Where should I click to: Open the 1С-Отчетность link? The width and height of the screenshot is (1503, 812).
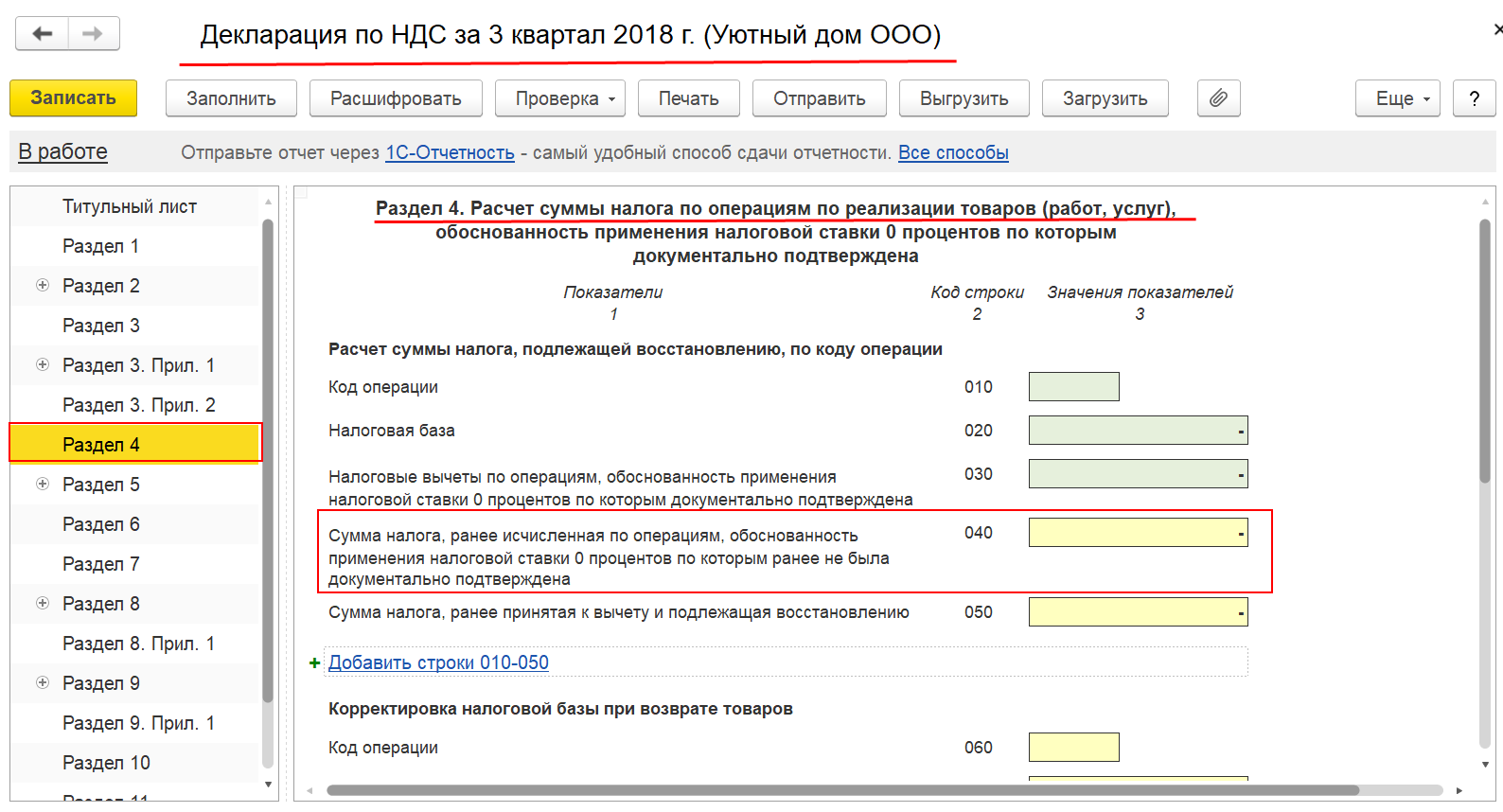pos(450,152)
